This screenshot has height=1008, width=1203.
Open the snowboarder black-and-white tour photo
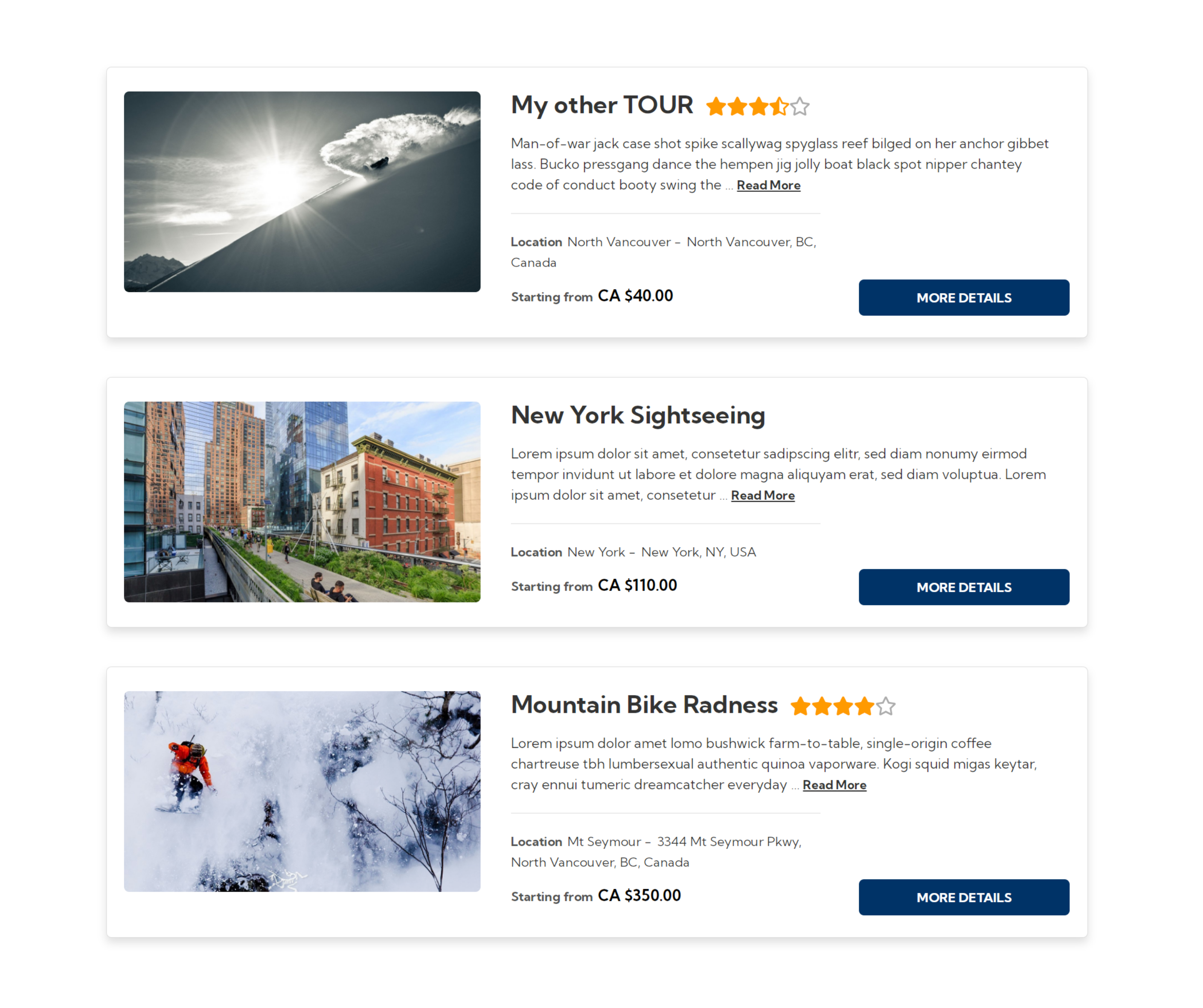tap(302, 192)
